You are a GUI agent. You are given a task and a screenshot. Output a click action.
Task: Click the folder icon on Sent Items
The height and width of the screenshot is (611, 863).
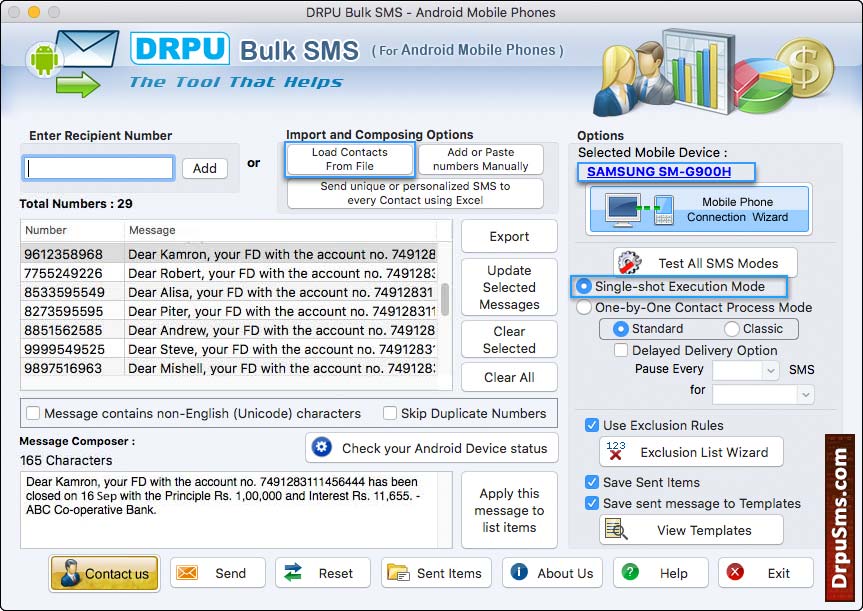[x=398, y=573]
